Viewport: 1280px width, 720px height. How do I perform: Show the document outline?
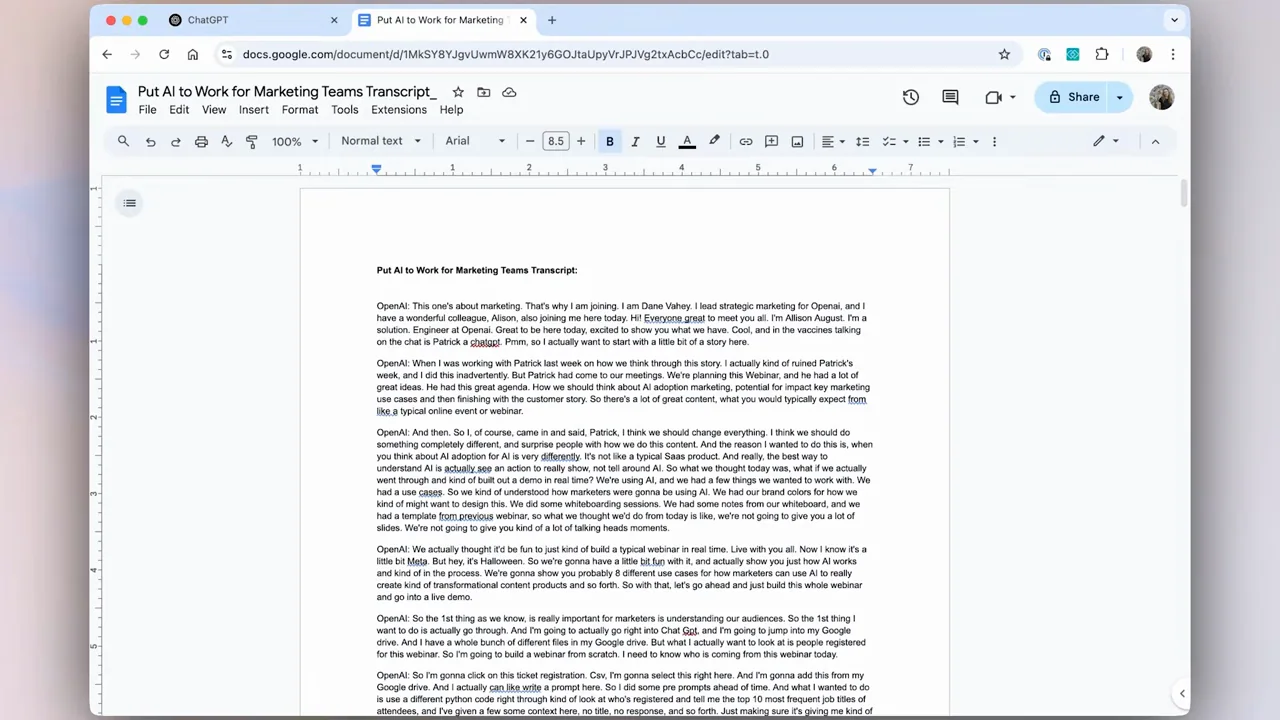click(129, 203)
